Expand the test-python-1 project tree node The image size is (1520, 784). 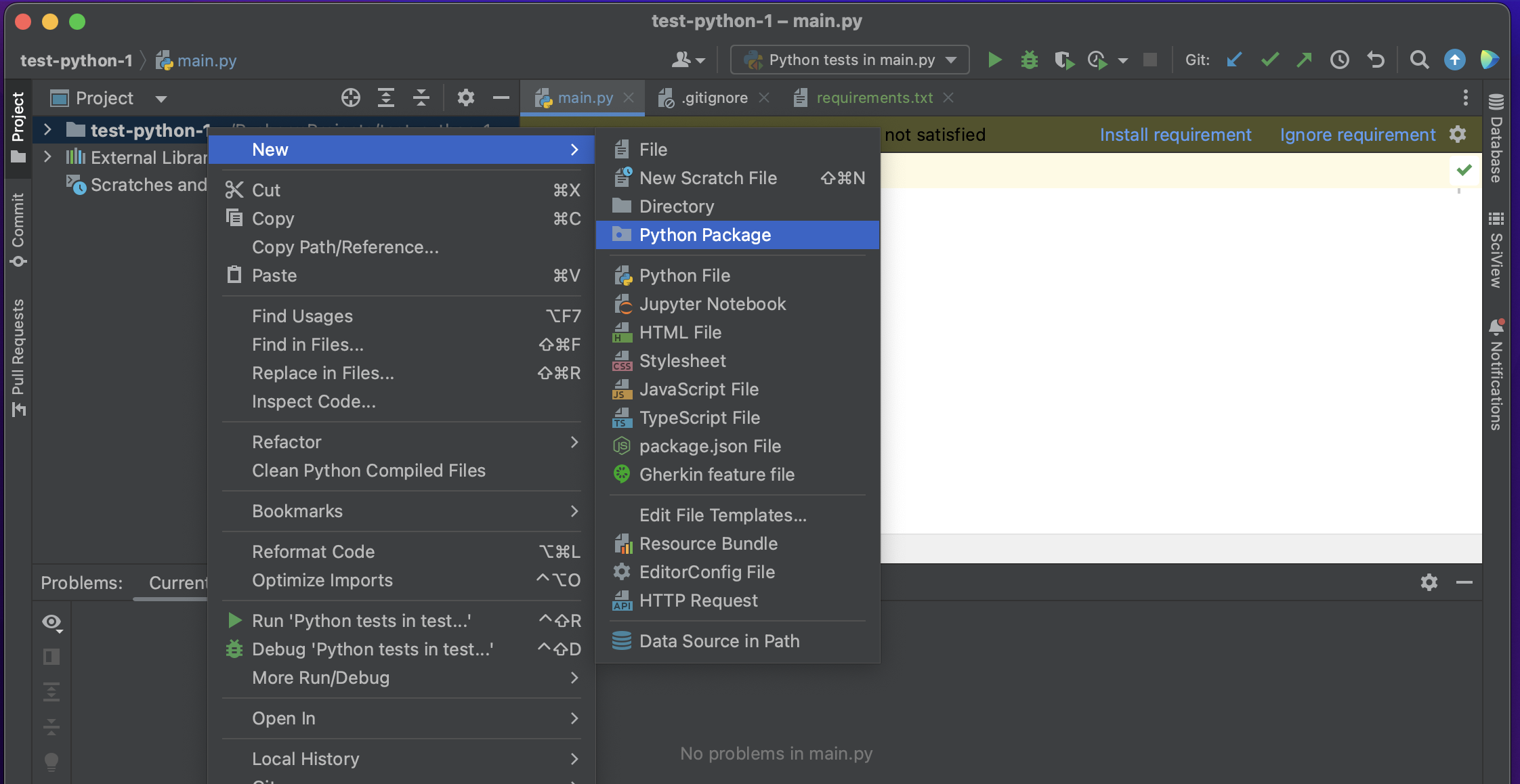47,129
